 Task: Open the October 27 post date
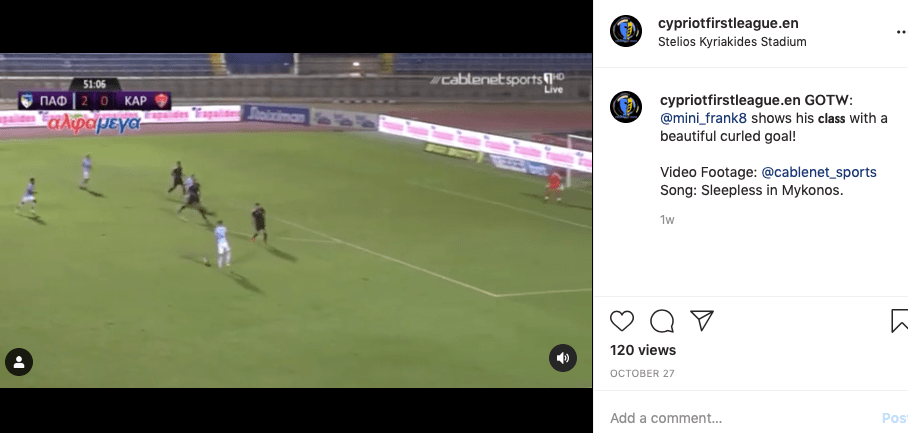(642, 373)
